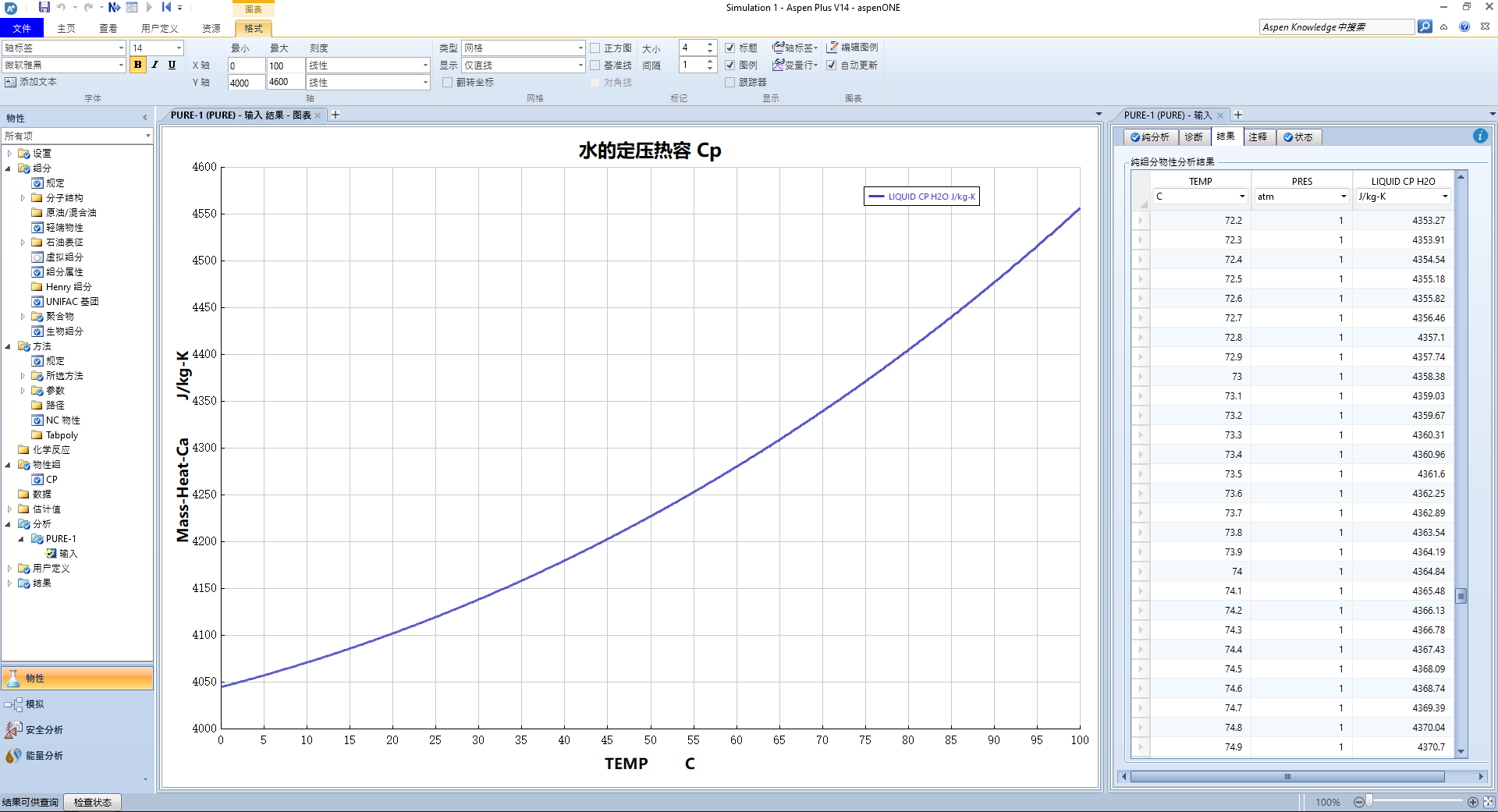Select the Properties (物性) environment button
The height and width of the screenshot is (812, 1498).
click(77, 679)
